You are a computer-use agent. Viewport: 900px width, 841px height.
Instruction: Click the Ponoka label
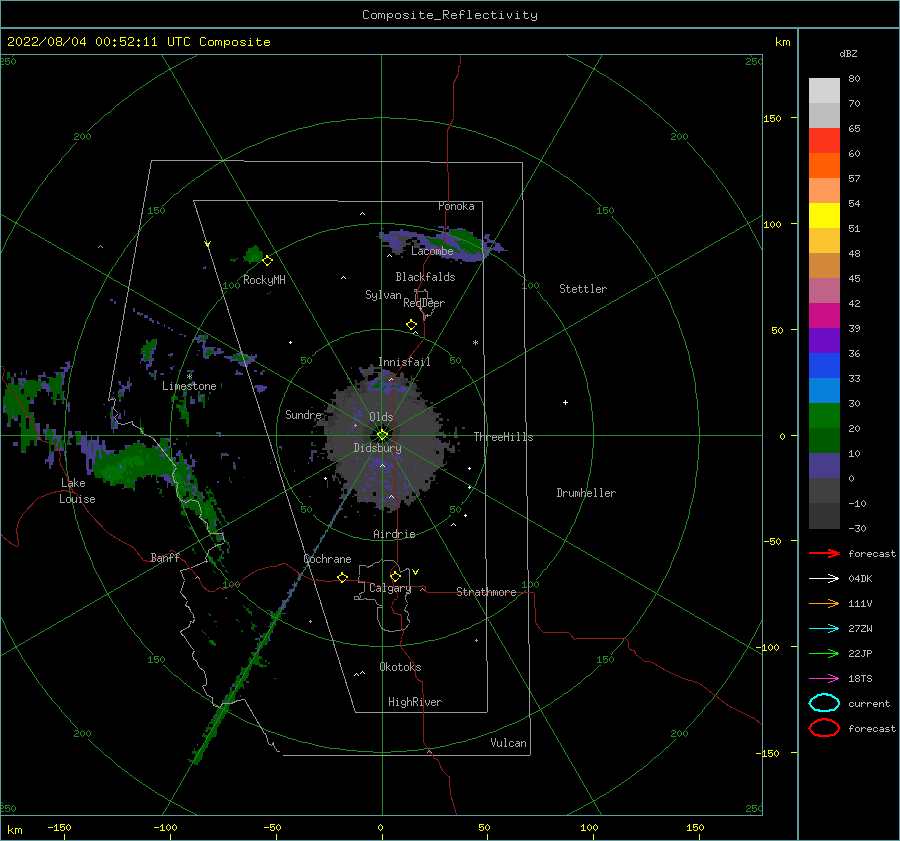pos(456,206)
